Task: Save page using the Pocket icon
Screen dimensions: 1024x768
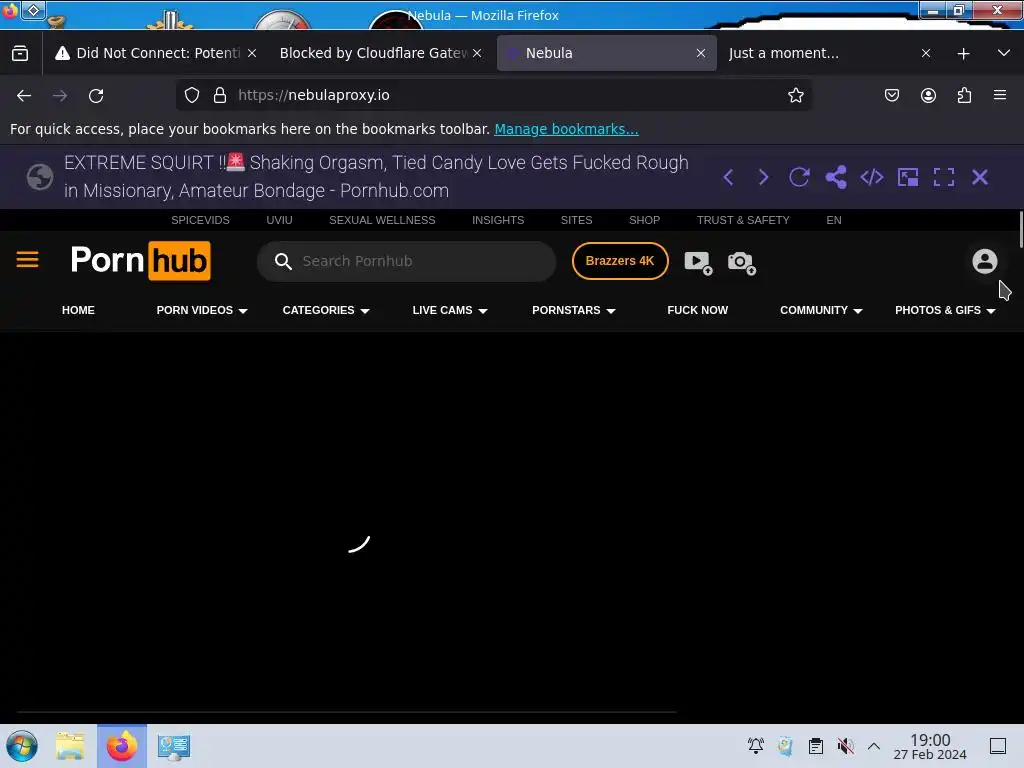Action: (x=891, y=95)
